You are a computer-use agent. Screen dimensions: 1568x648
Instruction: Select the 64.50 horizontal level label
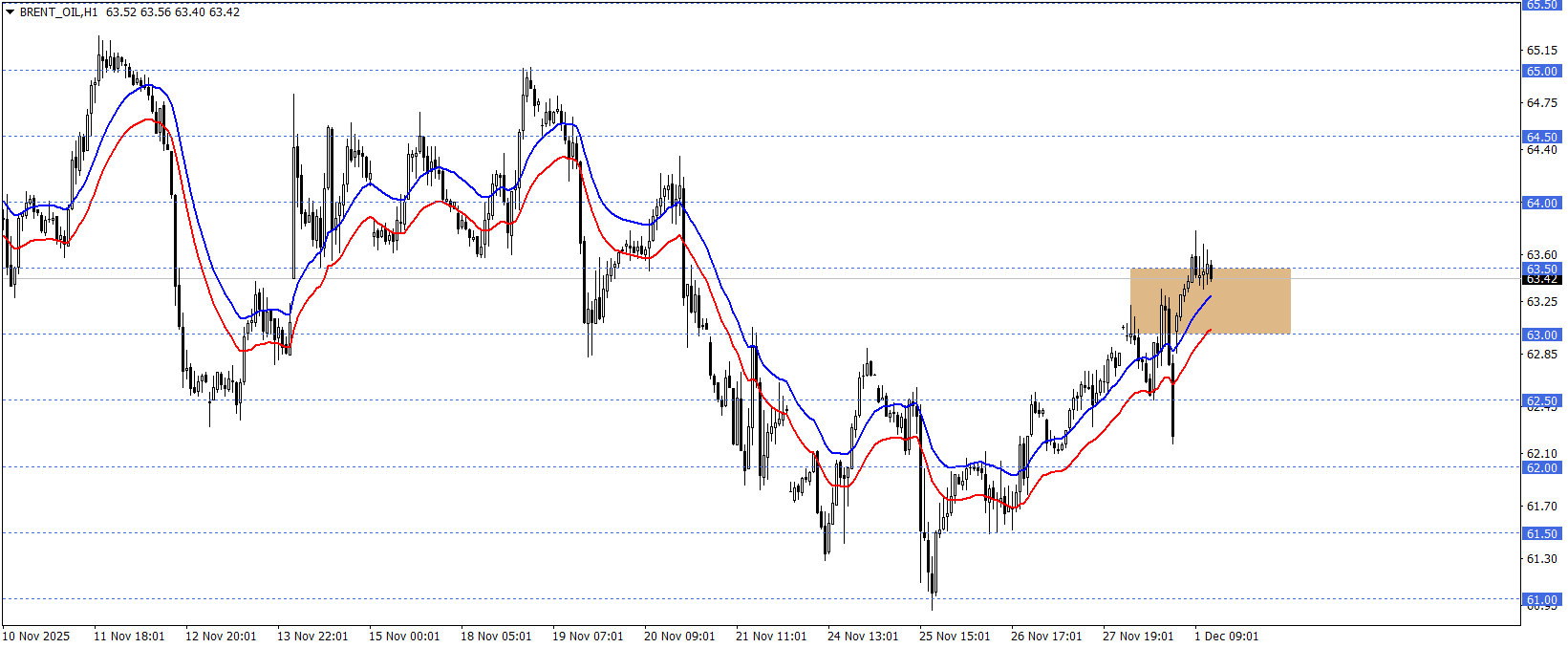pos(1541,137)
